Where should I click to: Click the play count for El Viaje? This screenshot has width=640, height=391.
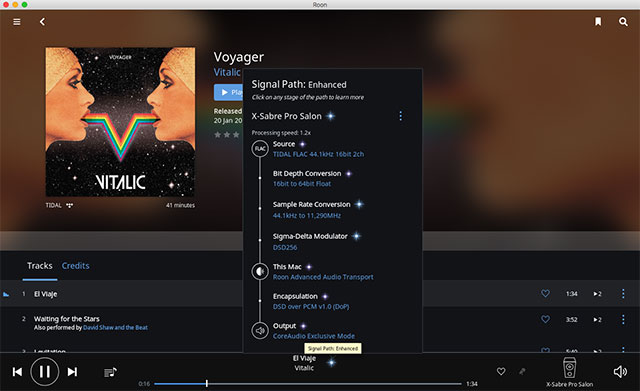click(x=597, y=294)
